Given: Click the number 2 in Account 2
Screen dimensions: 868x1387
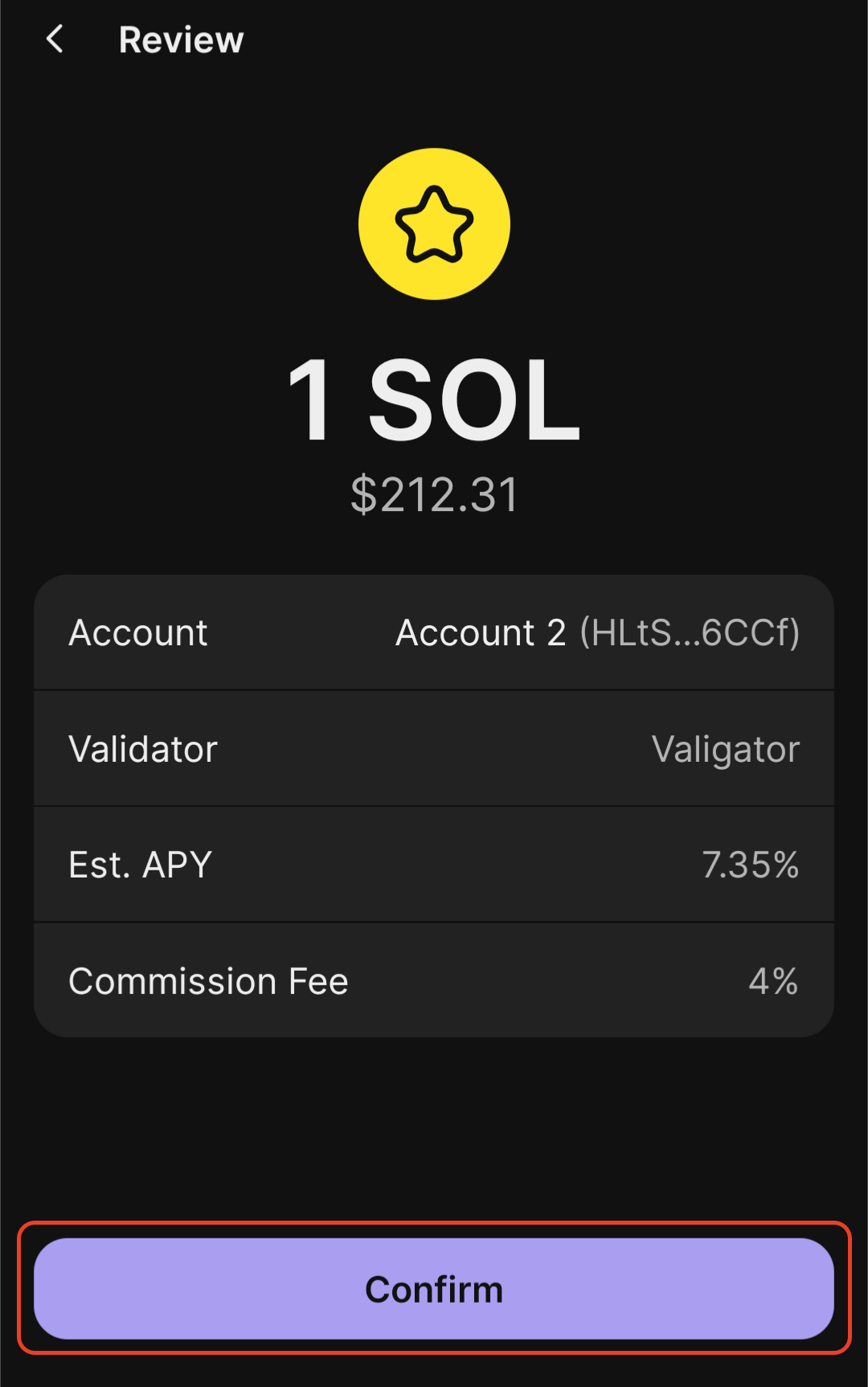Looking at the screenshot, I should [556, 632].
